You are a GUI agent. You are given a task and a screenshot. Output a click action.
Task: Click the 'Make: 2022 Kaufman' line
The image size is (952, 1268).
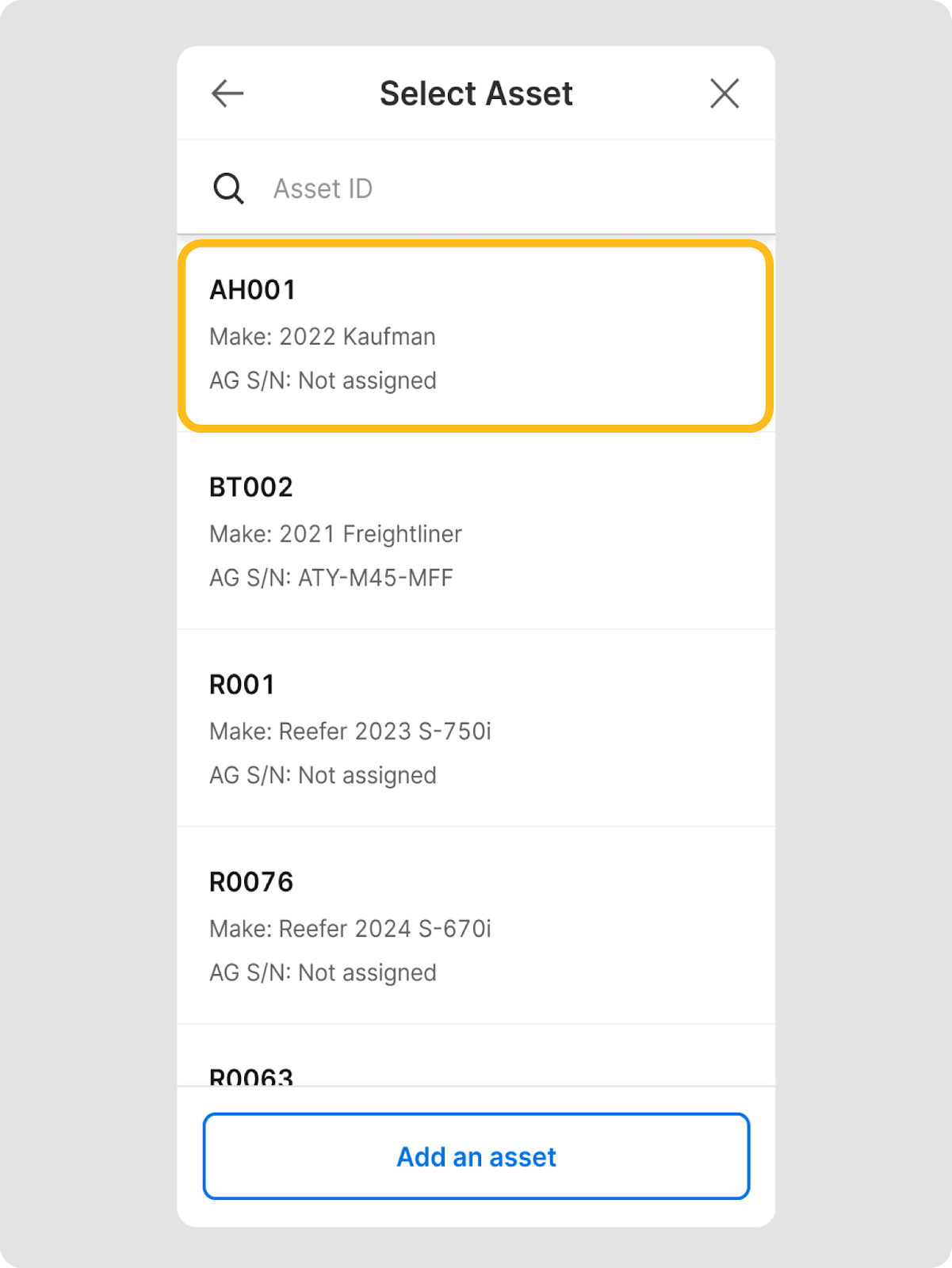click(x=322, y=337)
